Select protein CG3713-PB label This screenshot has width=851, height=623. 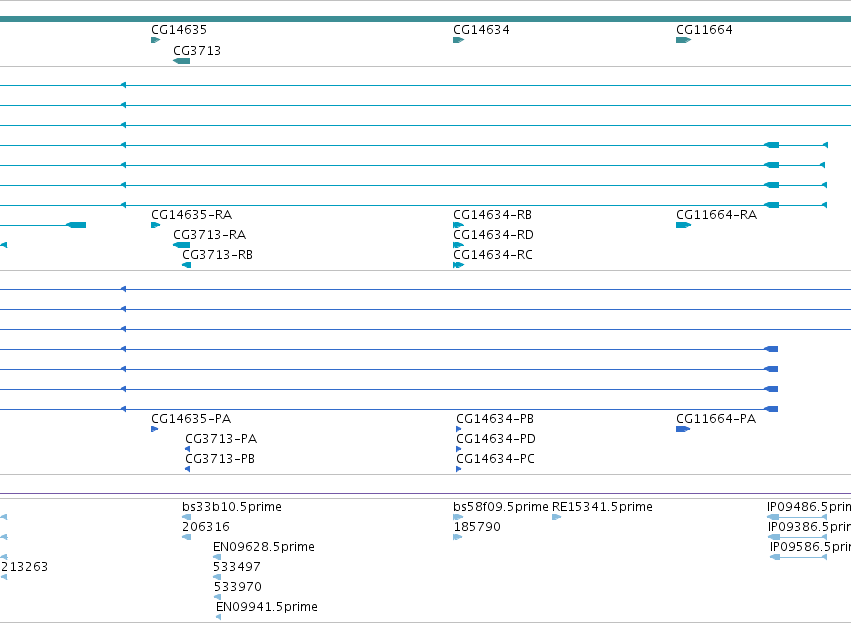coord(220,459)
